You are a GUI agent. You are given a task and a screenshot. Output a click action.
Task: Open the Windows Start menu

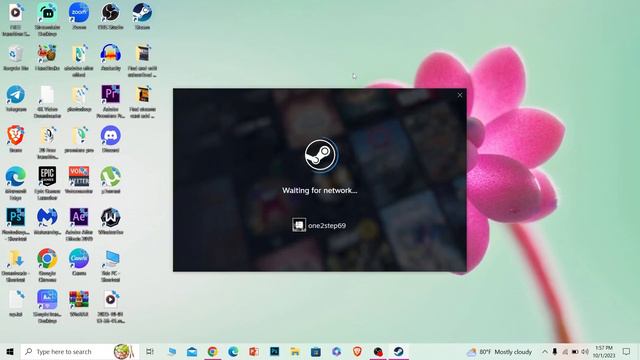[10, 351]
